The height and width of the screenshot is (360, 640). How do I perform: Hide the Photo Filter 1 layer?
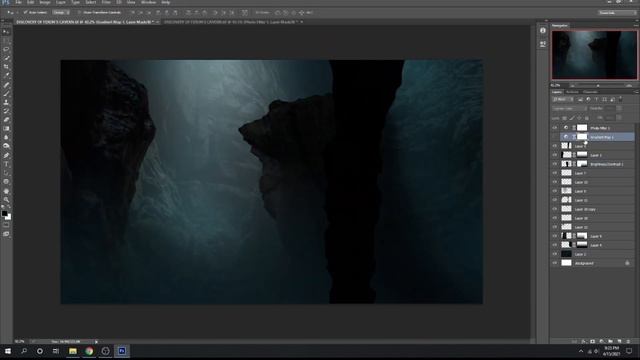tap(555, 128)
